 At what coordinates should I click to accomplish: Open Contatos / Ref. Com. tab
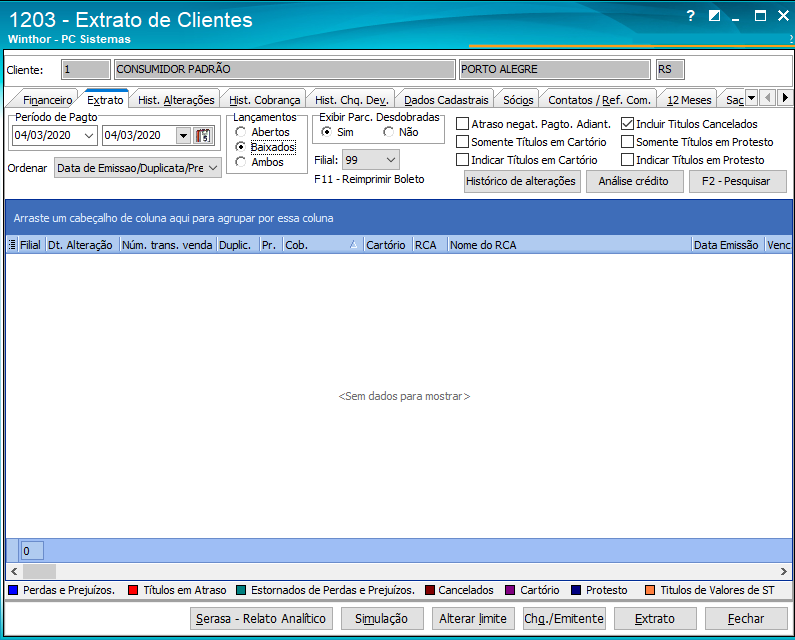pyautogui.click(x=599, y=100)
